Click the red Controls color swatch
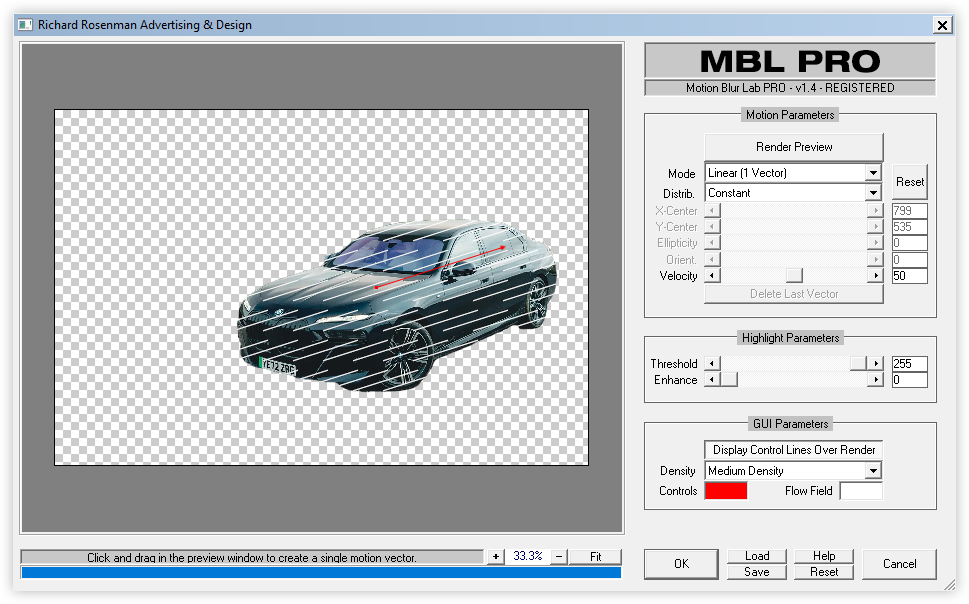Image resolution: width=969 pixels, height=604 pixels. pos(726,491)
